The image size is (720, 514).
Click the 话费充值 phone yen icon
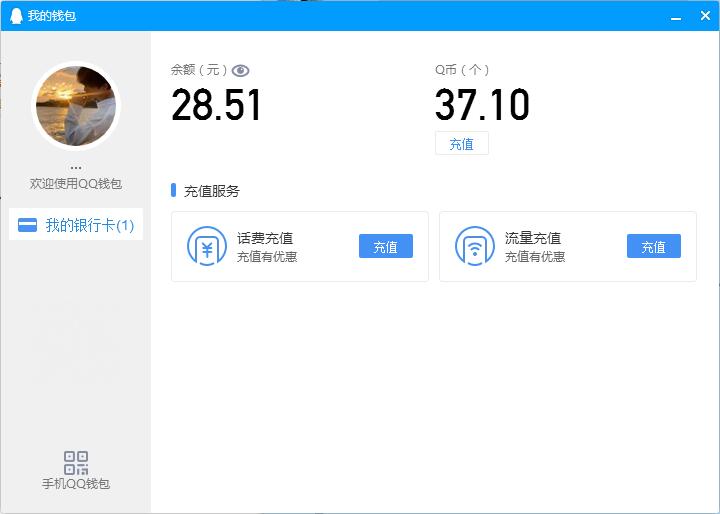(x=207, y=246)
